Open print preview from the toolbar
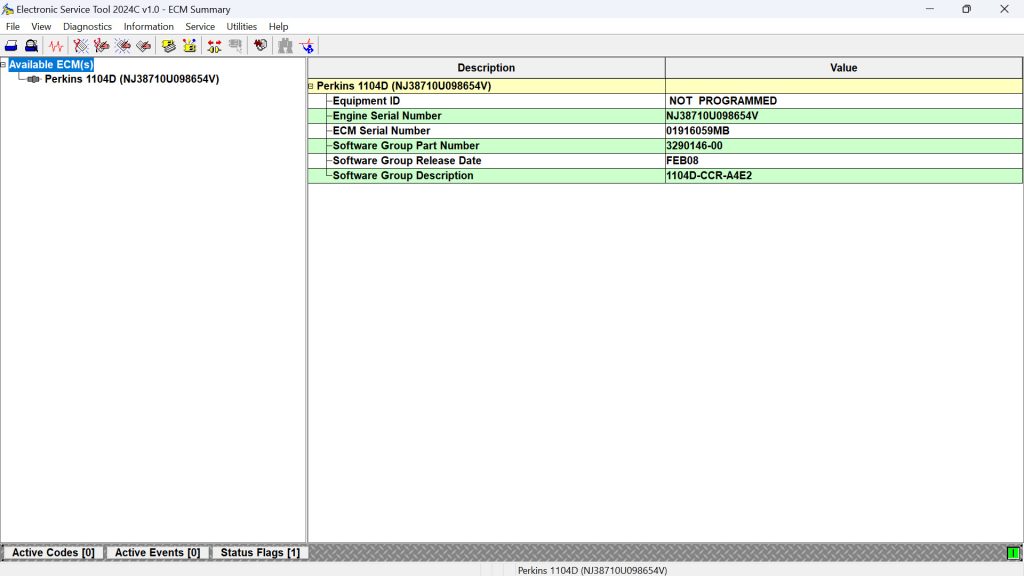The height and width of the screenshot is (576, 1024). coord(30,45)
